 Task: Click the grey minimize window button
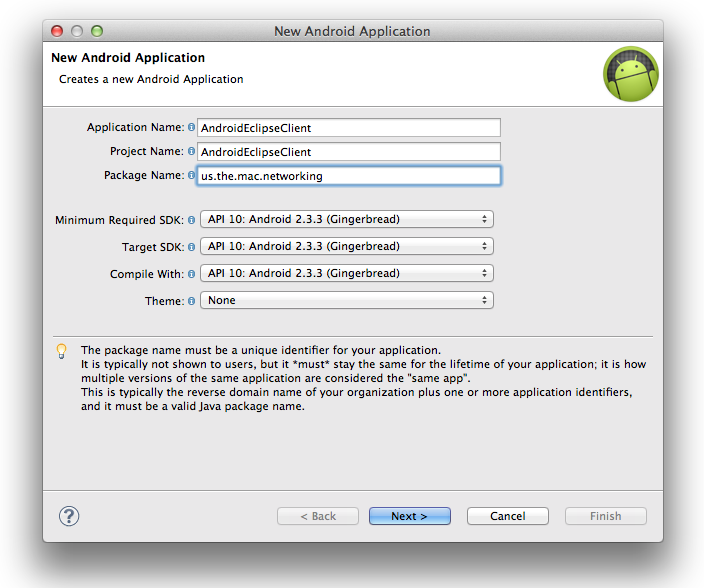pos(77,31)
